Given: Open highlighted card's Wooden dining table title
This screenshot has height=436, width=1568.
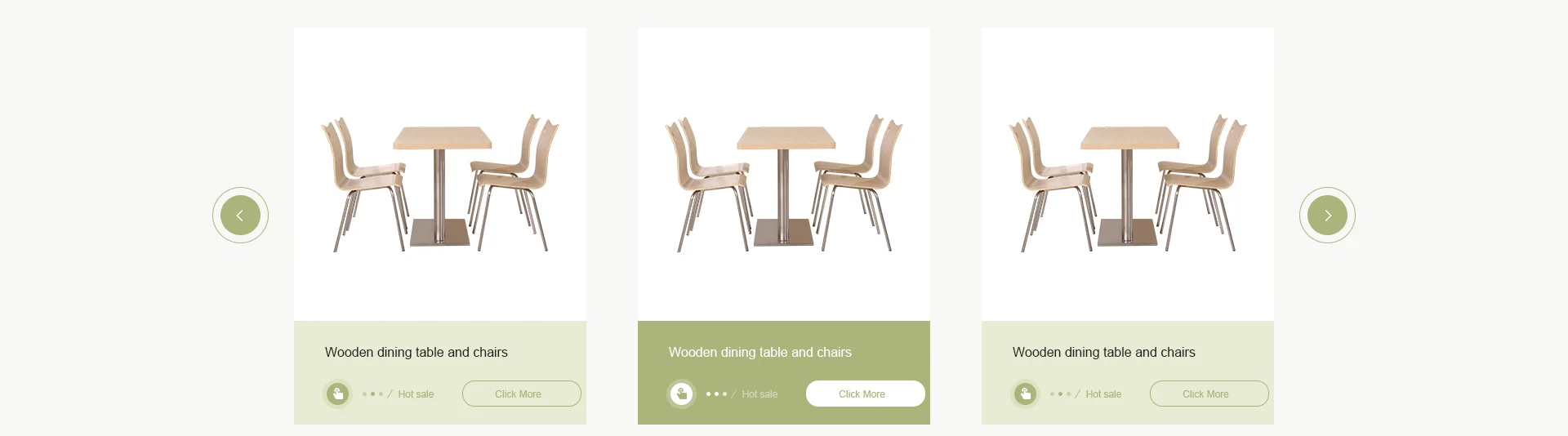Looking at the screenshot, I should (x=760, y=352).
